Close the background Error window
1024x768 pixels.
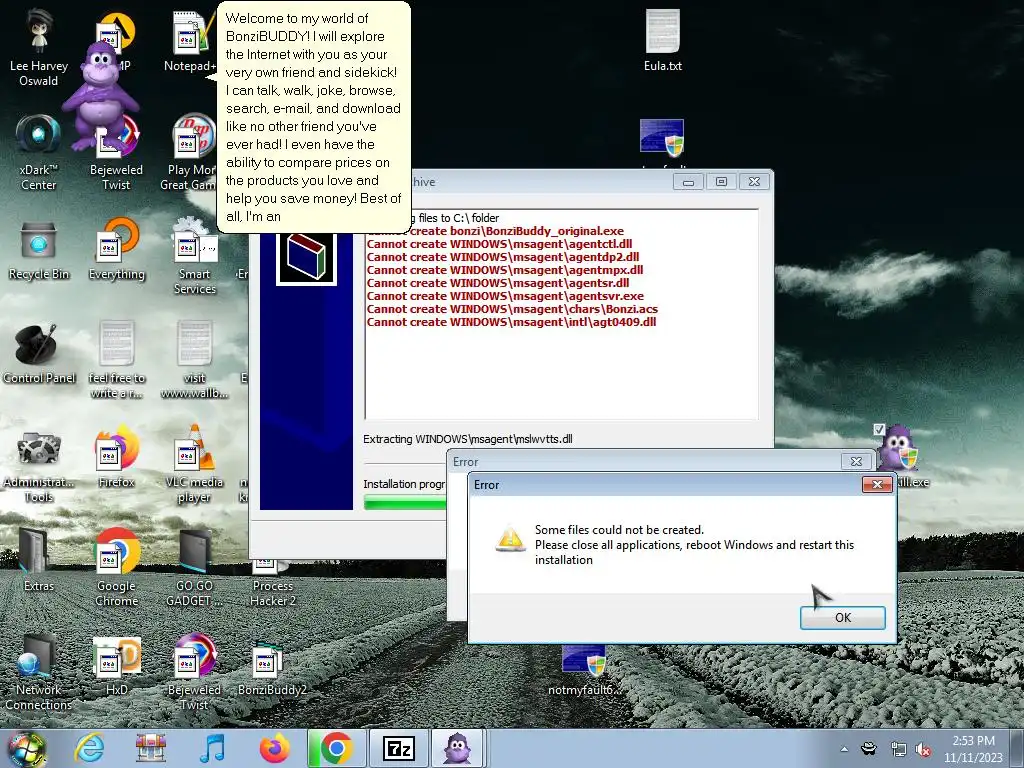856,462
